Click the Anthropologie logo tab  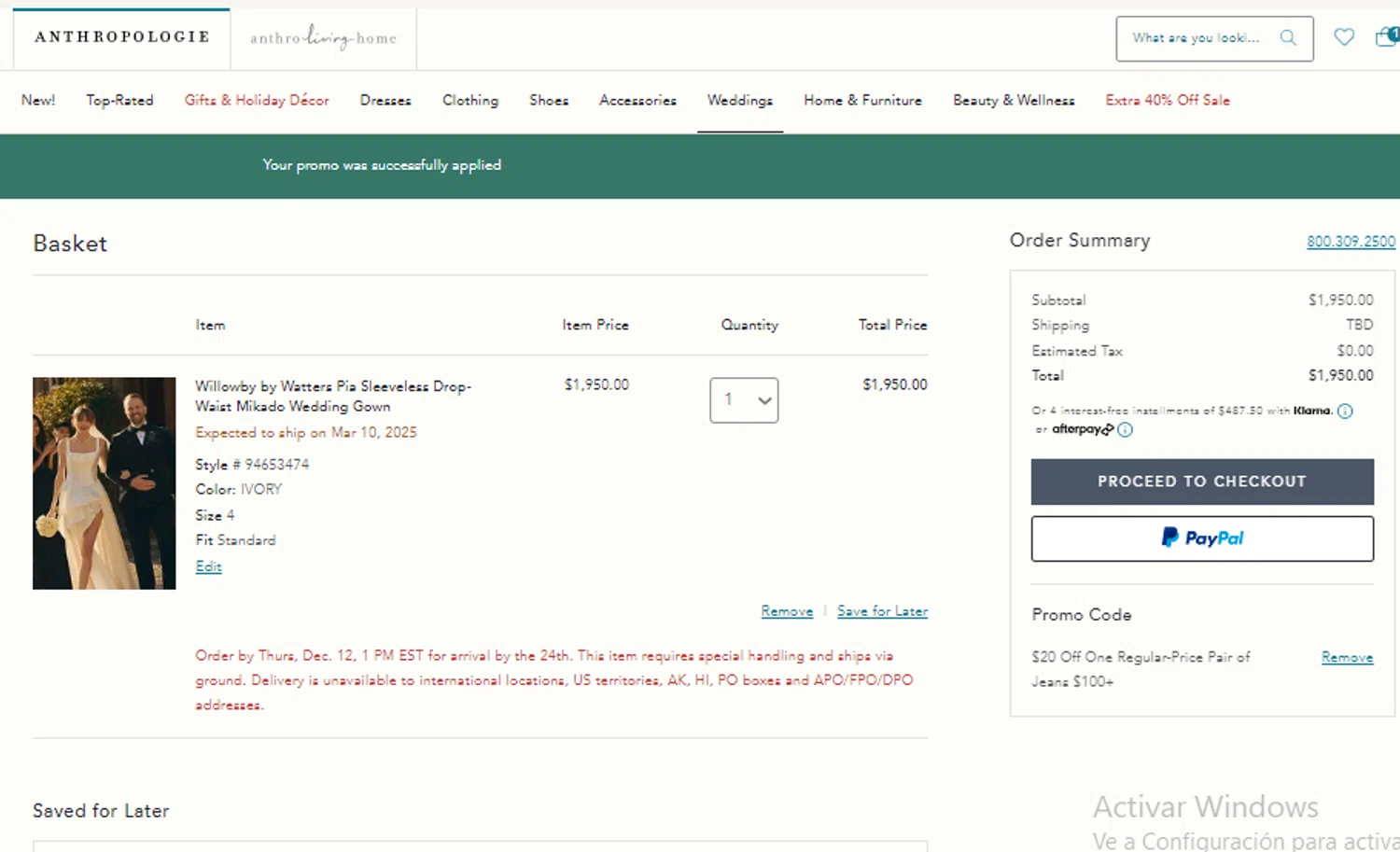click(122, 37)
